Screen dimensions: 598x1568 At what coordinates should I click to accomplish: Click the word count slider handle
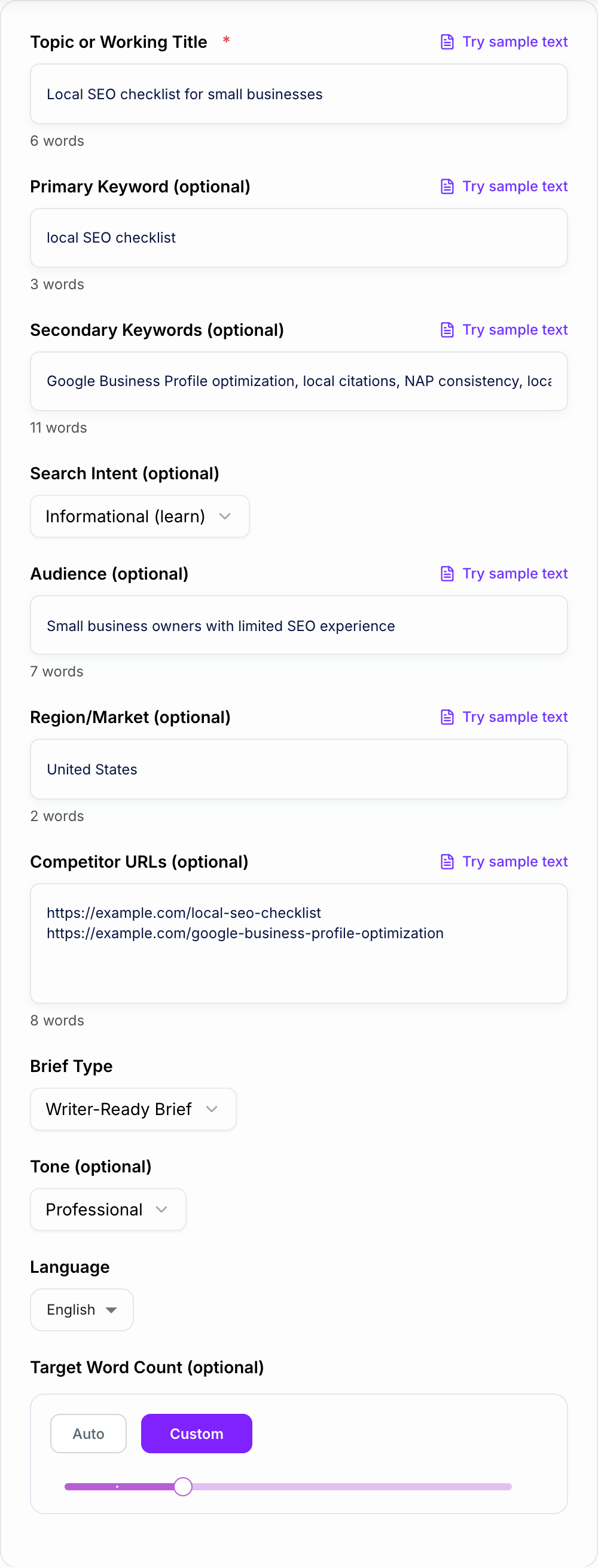coord(182,1487)
